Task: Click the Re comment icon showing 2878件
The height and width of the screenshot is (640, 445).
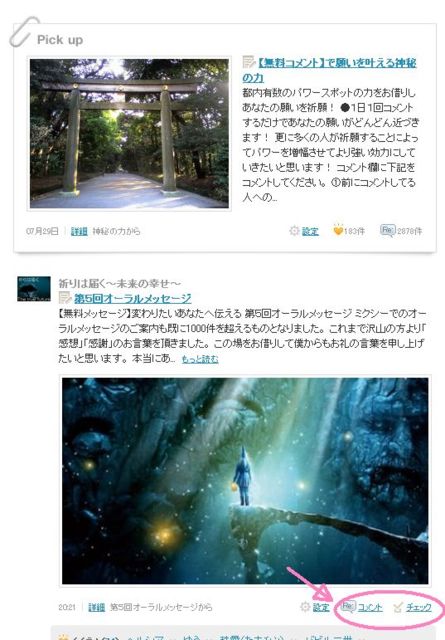Action: 387,231
